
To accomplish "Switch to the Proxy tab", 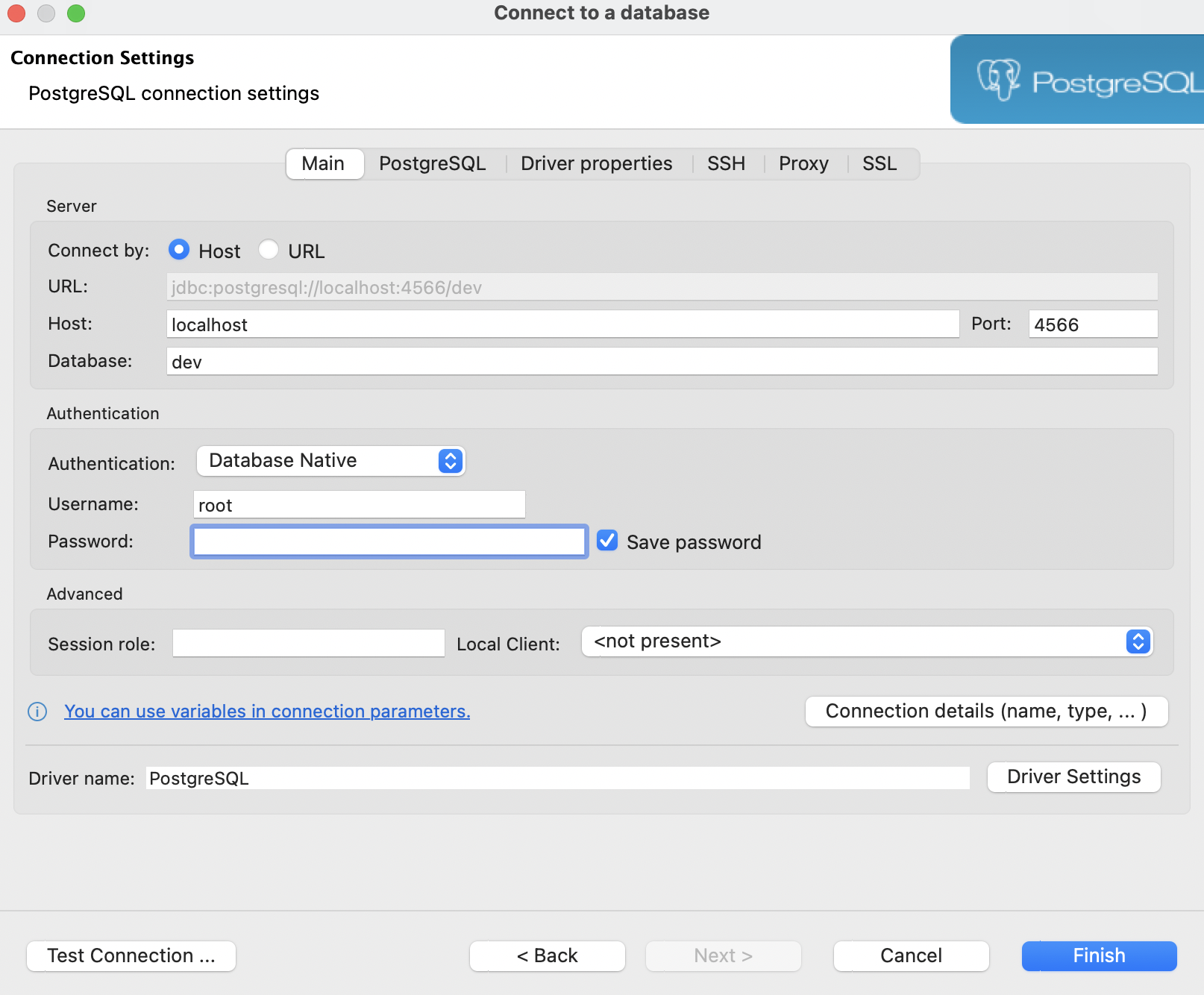I will [804, 163].
